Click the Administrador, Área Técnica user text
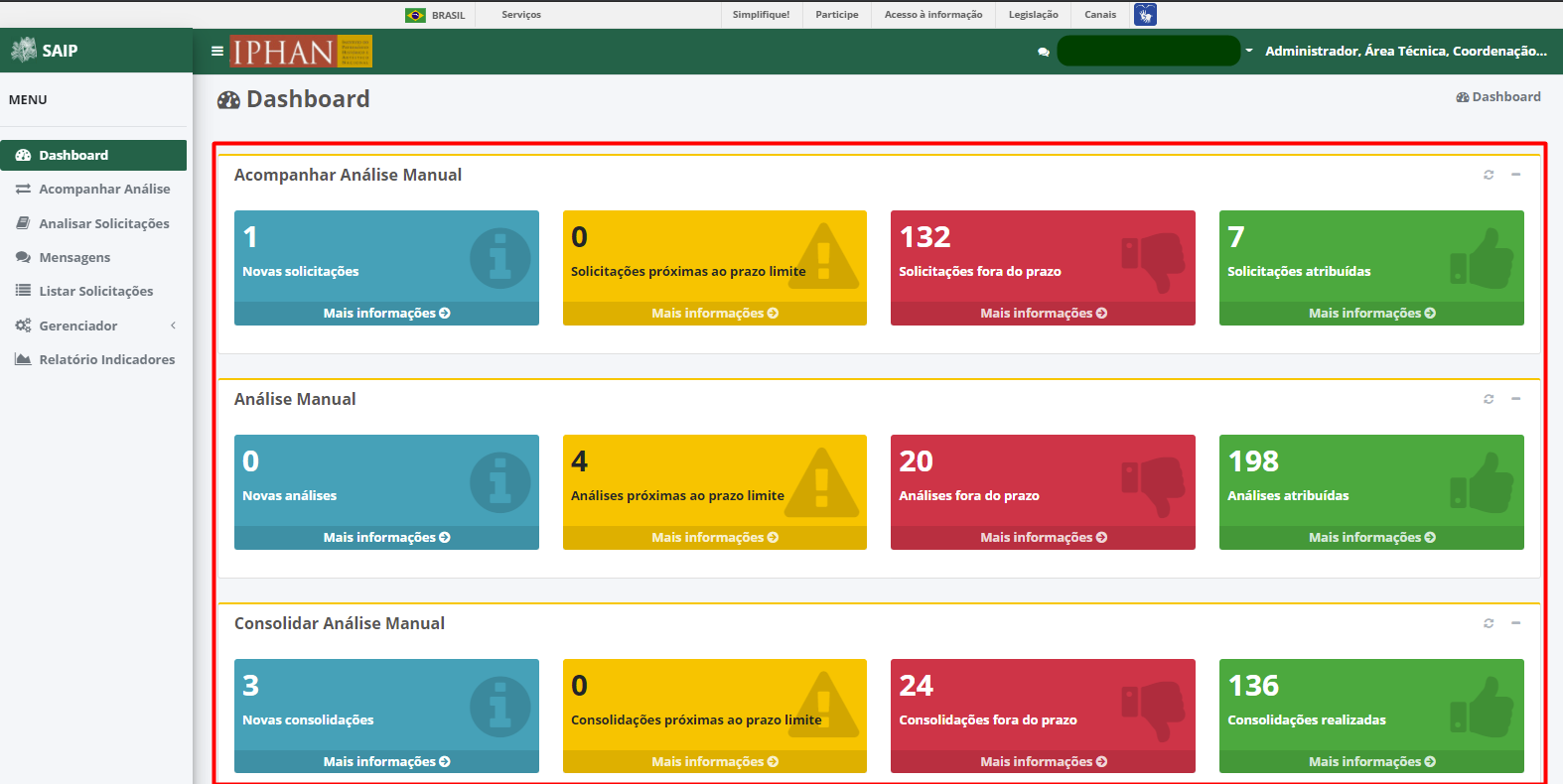Screen dimensions: 1563x784 pos(1406,51)
